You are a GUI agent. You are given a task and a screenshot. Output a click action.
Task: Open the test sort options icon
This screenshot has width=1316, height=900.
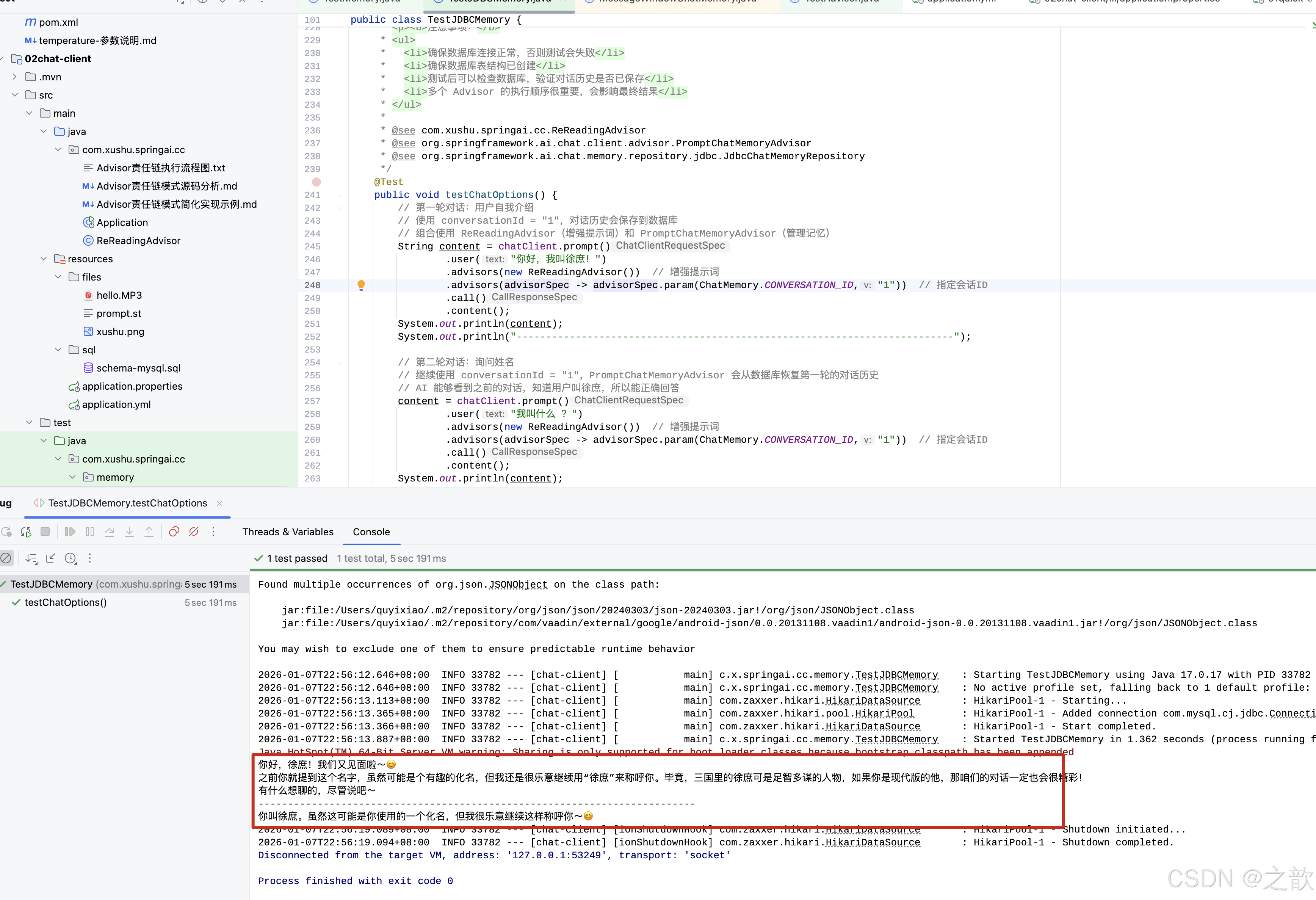[x=31, y=558]
